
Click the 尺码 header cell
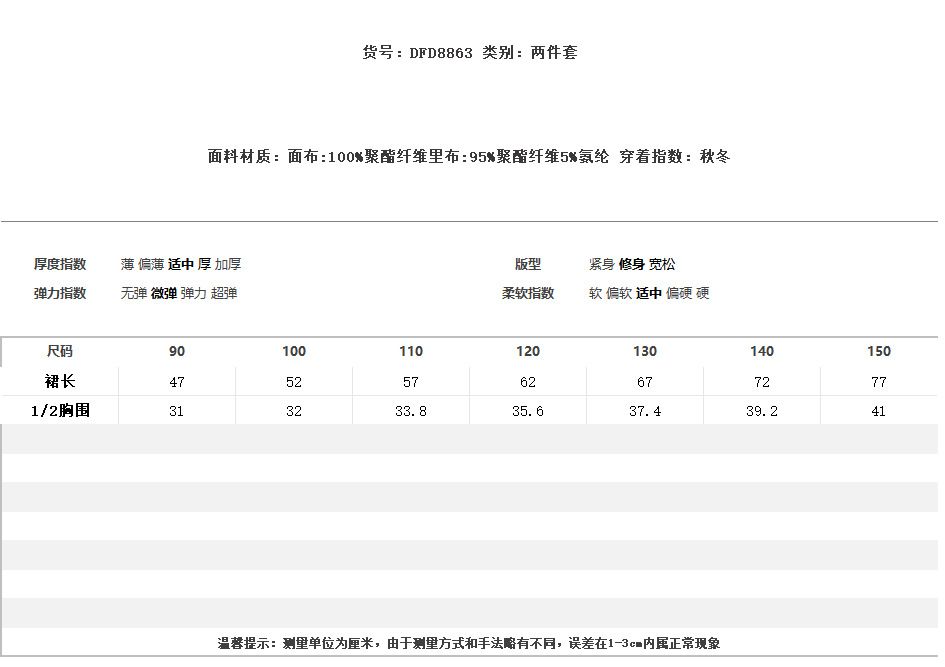click(x=60, y=351)
